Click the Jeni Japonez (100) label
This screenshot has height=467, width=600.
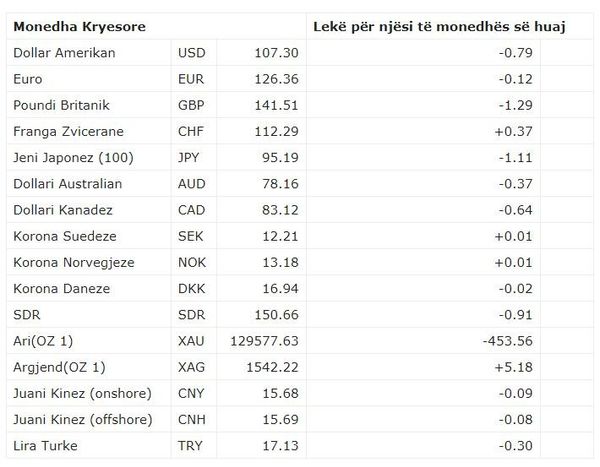coord(73,158)
